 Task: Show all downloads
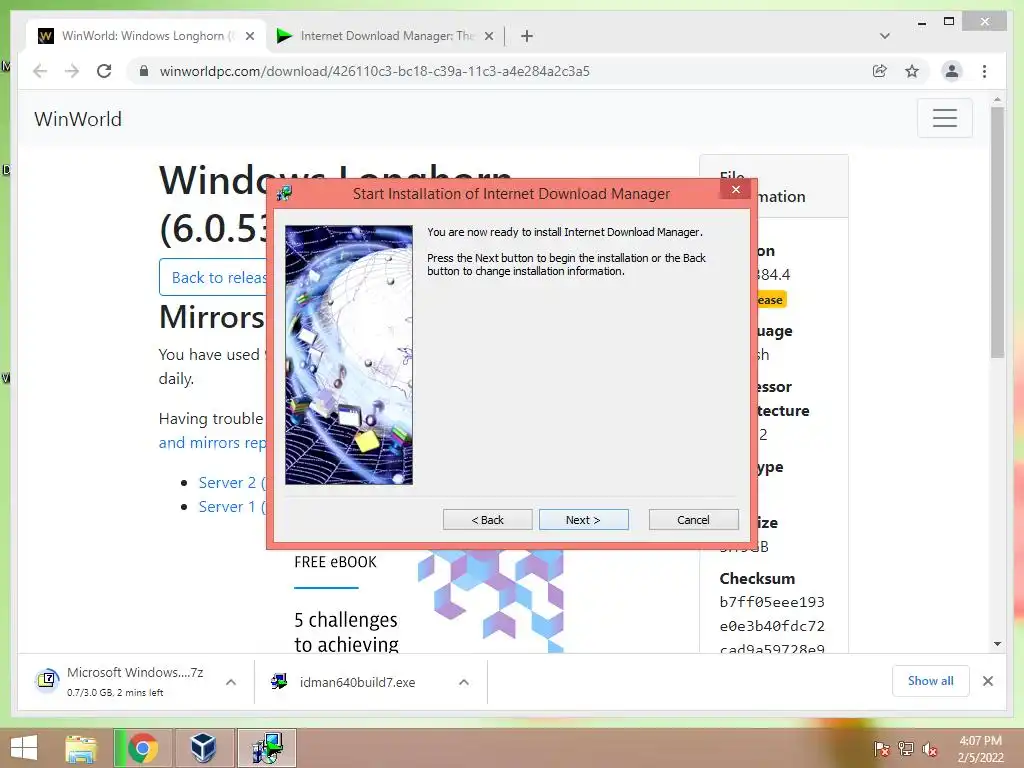(x=930, y=681)
